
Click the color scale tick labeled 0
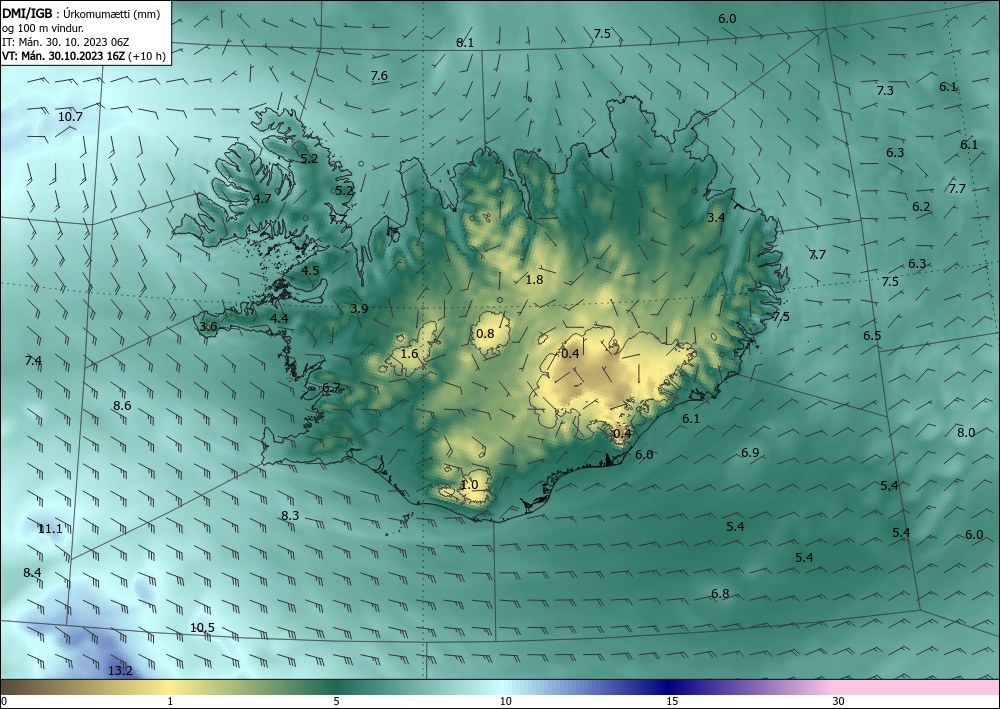[x=4, y=701]
